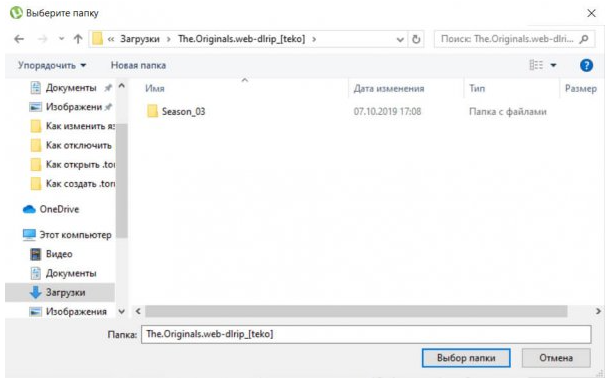
Task: Select pinned Документы in quick access
Action: [x=71, y=88]
